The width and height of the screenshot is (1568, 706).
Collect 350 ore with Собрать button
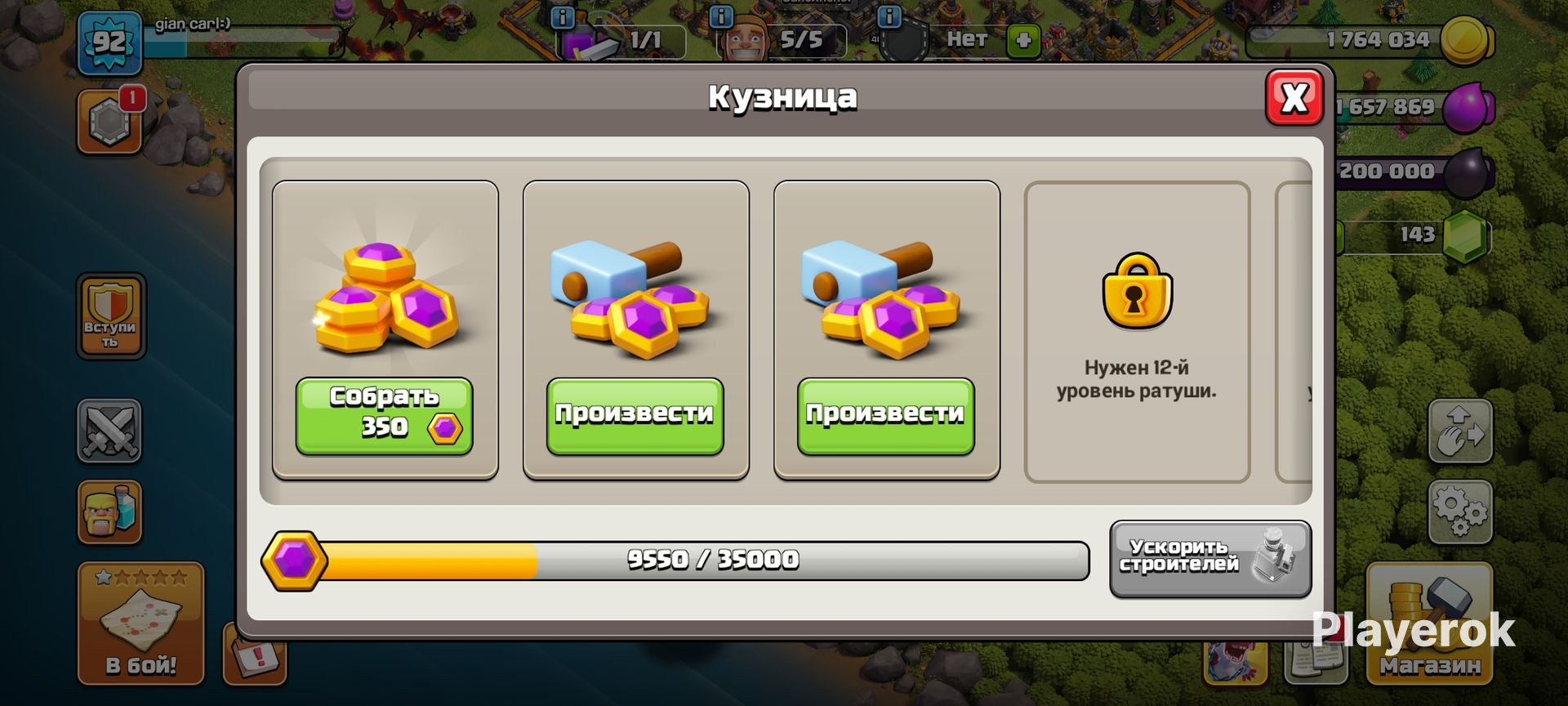[384, 416]
